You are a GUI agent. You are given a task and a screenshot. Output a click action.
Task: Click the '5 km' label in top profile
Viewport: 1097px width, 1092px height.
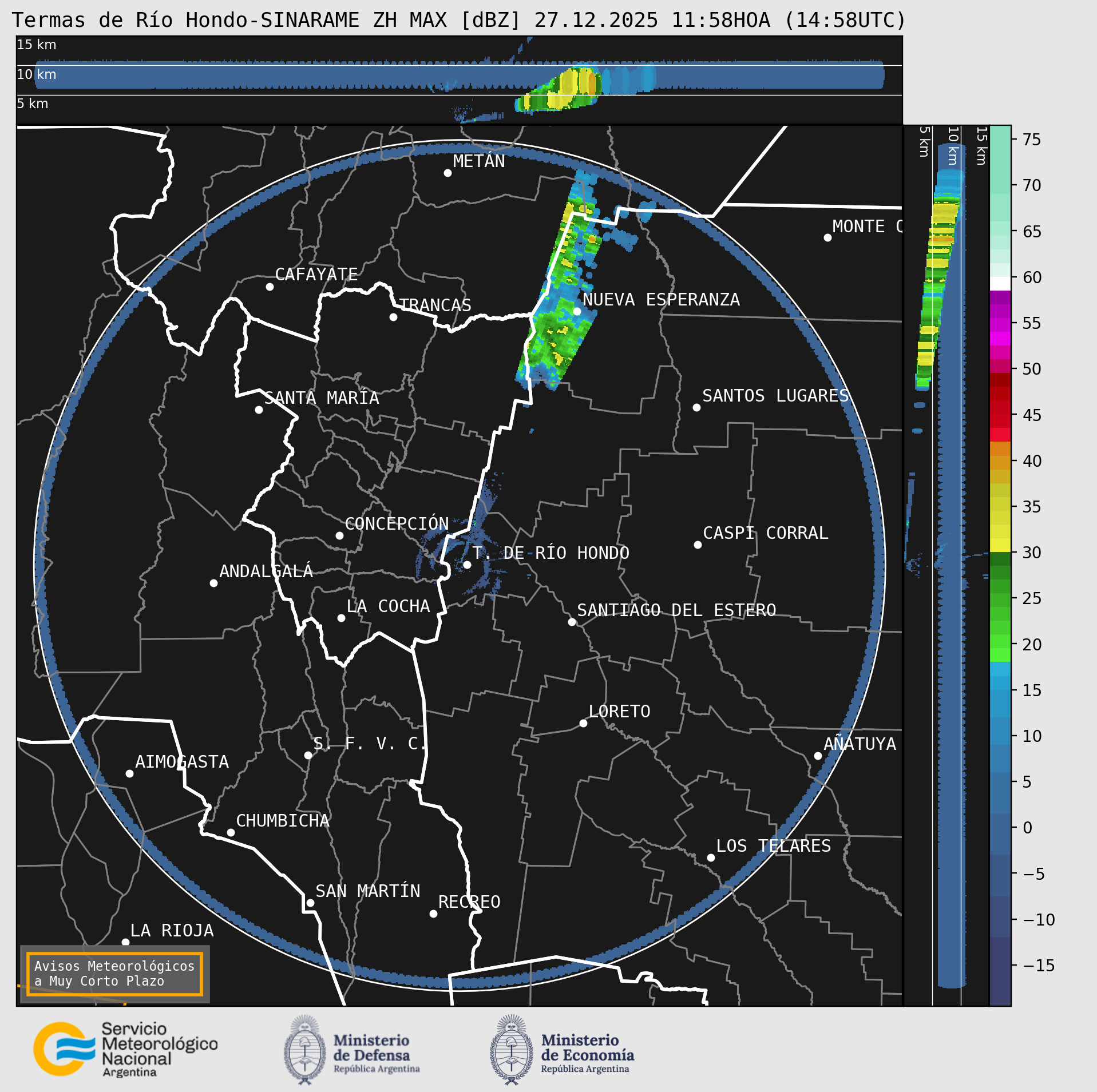(33, 104)
